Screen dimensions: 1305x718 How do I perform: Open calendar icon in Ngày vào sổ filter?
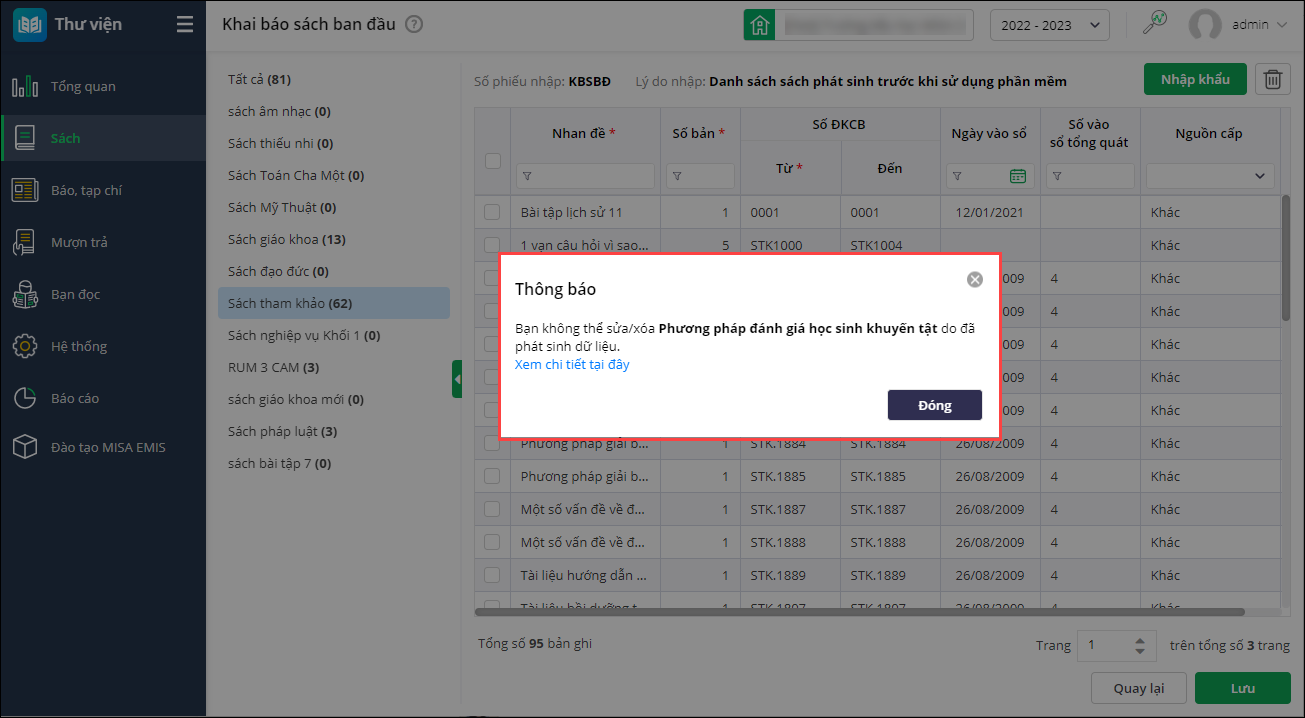1018,176
